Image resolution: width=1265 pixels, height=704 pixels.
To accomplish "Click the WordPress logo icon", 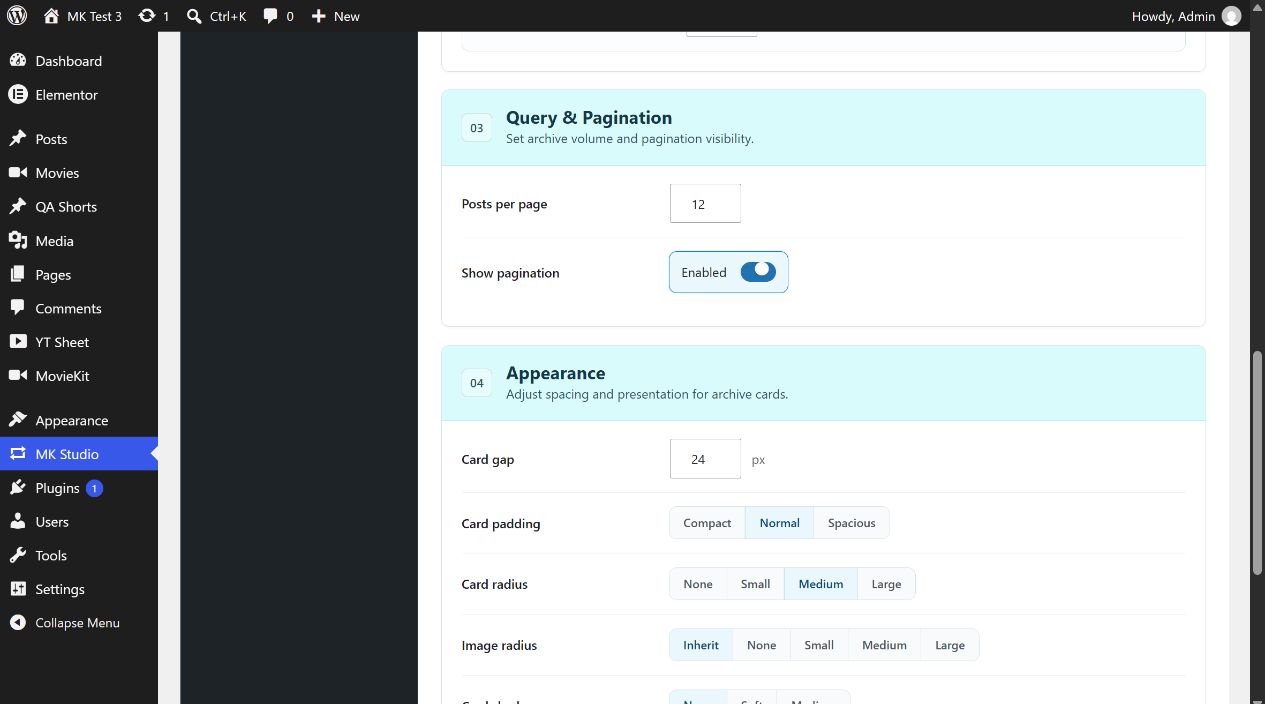I will coord(17,16).
